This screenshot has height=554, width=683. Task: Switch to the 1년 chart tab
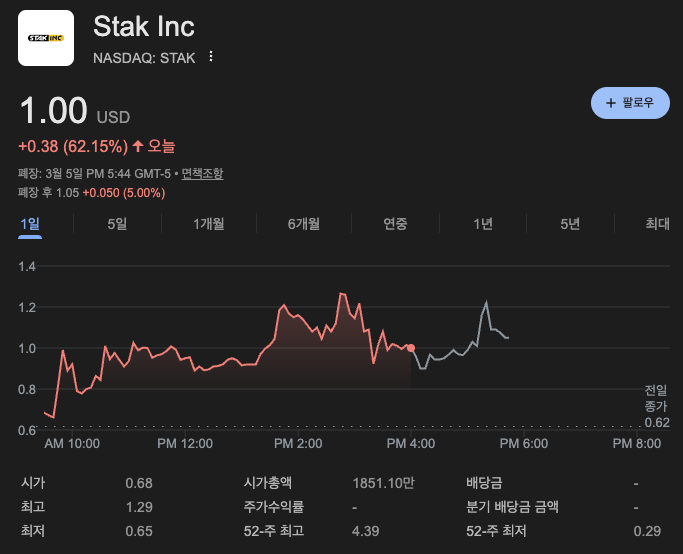tap(483, 224)
